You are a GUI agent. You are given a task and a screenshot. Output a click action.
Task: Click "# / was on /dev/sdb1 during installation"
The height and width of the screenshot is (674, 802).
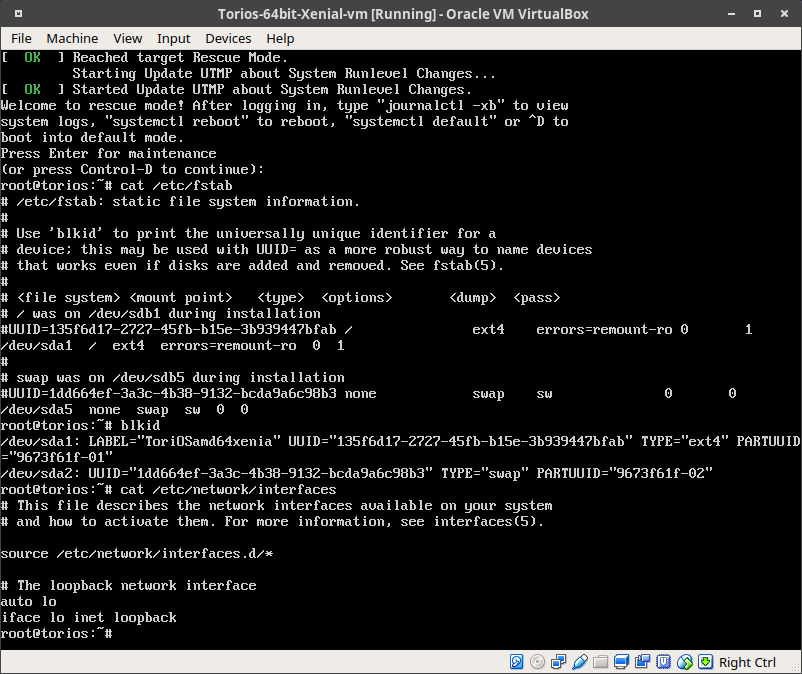pyautogui.click(x=161, y=313)
